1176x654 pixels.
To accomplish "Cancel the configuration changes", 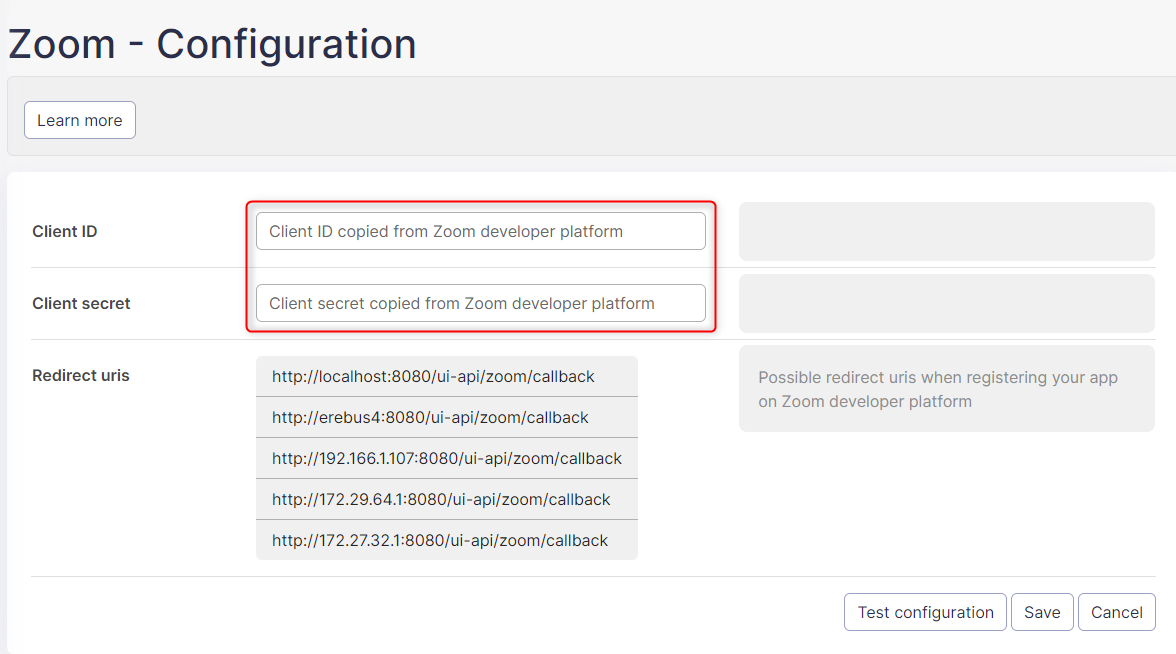I will click(x=1116, y=612).
